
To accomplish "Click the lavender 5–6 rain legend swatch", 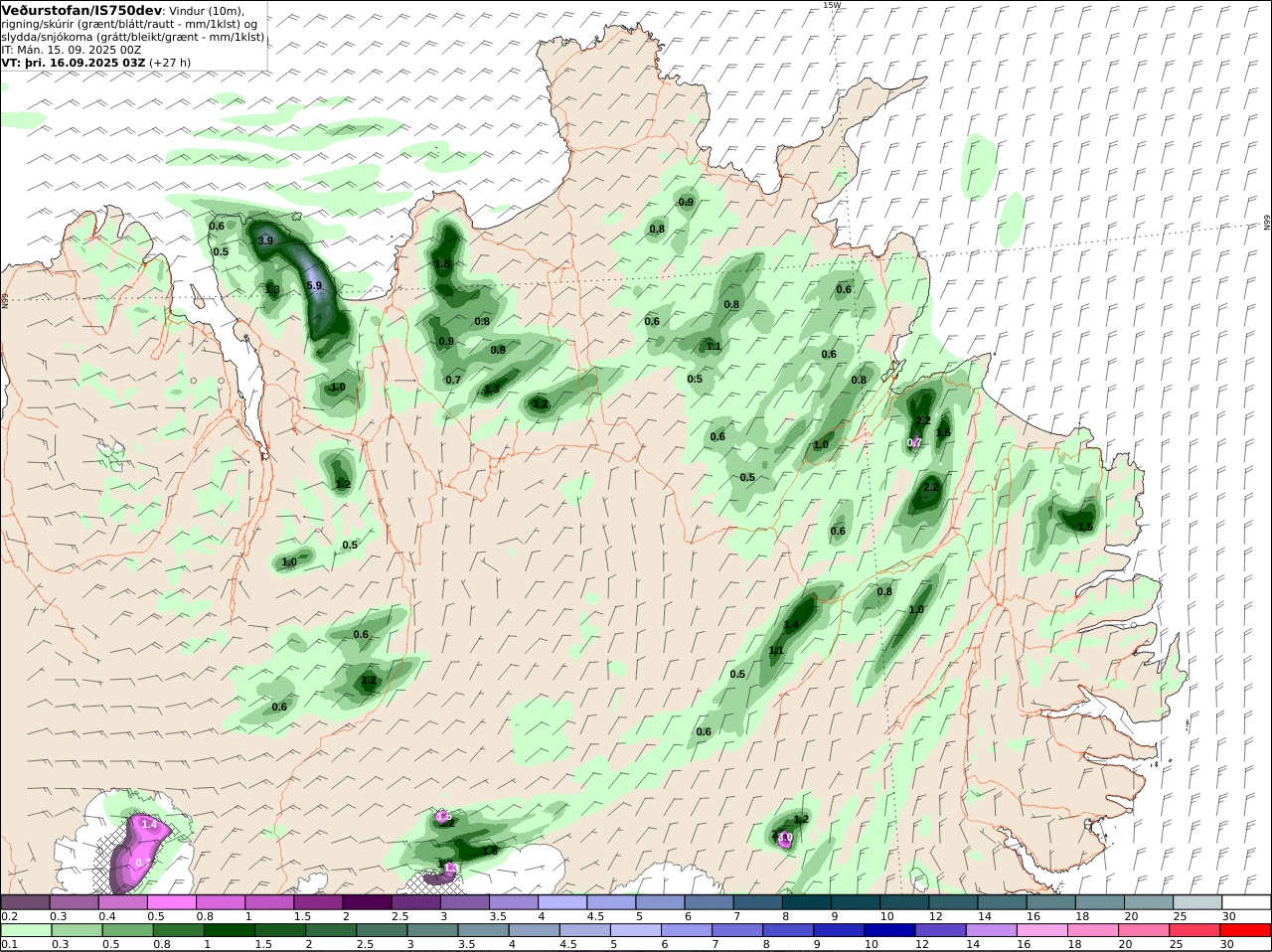I will 634,930.
